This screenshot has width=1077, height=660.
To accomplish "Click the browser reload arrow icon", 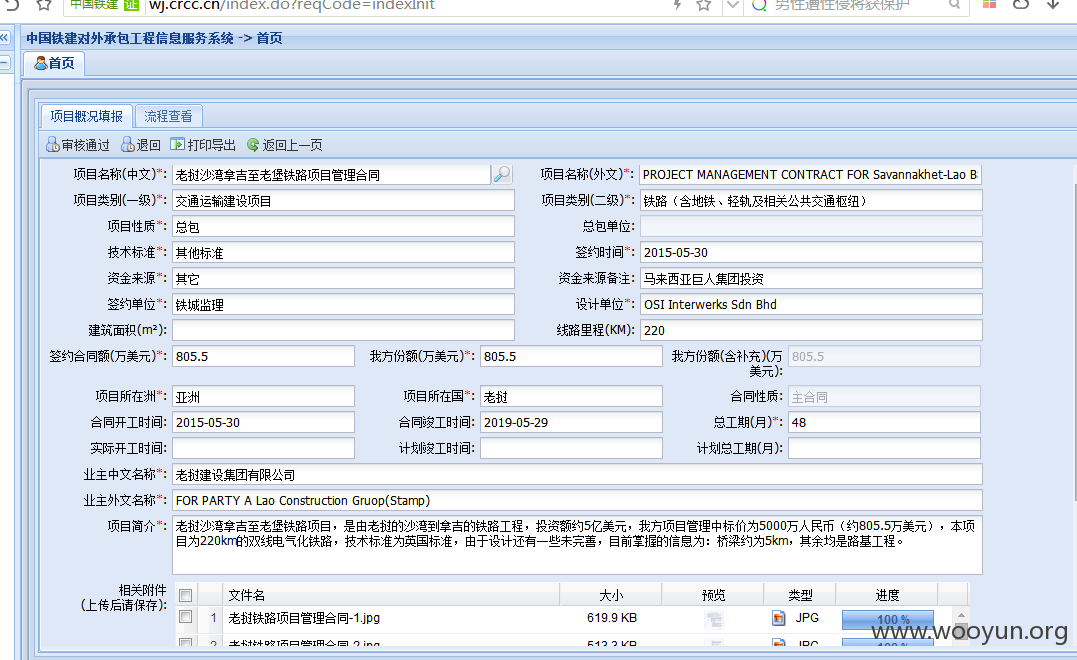I will pos(12,5).
